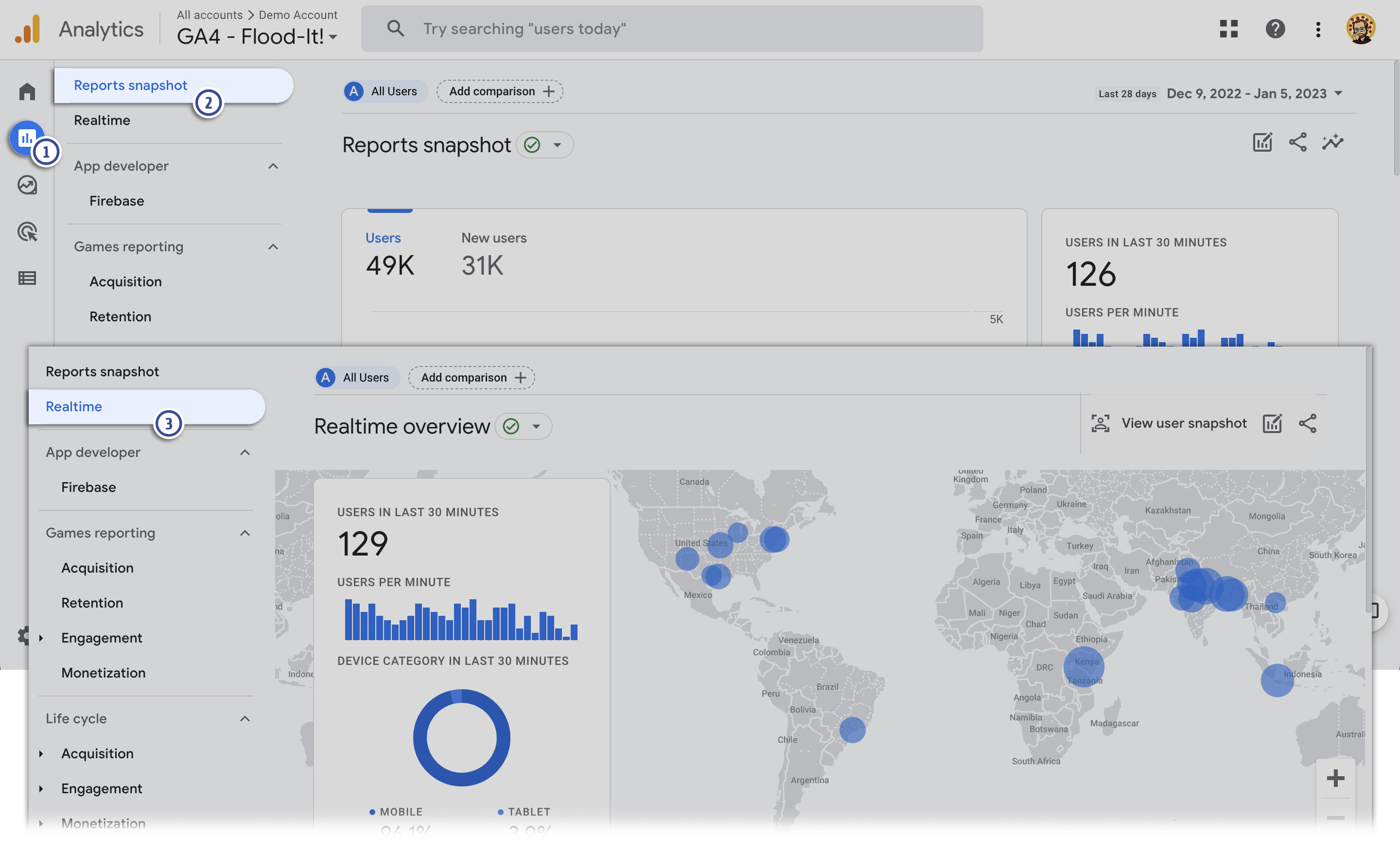The height and width of the screenshot is (853, 1400).
Task: Click Customize report icon in Realtime overview
Action: point(1272,423)
